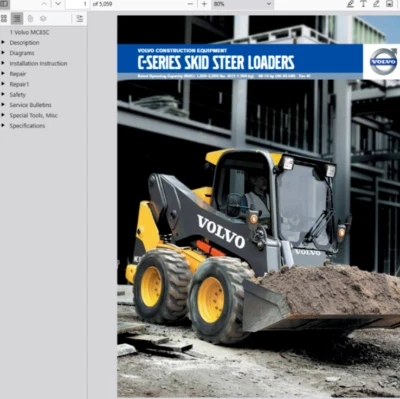400x399 pixels.
Task: Open the Repair outline item
Action: pos(18,74)
